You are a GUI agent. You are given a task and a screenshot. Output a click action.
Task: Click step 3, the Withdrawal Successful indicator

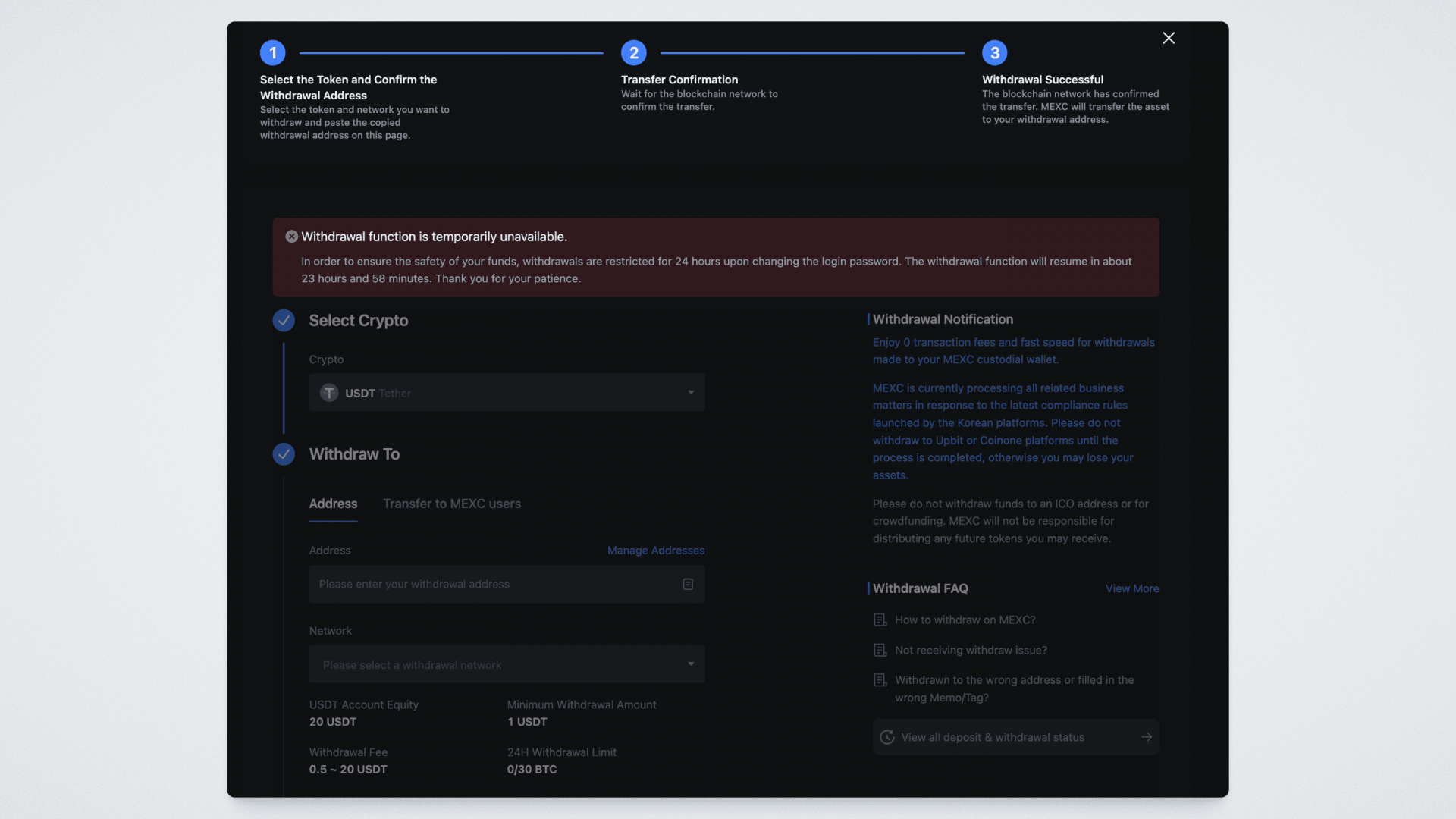click(x=995, y=53)
